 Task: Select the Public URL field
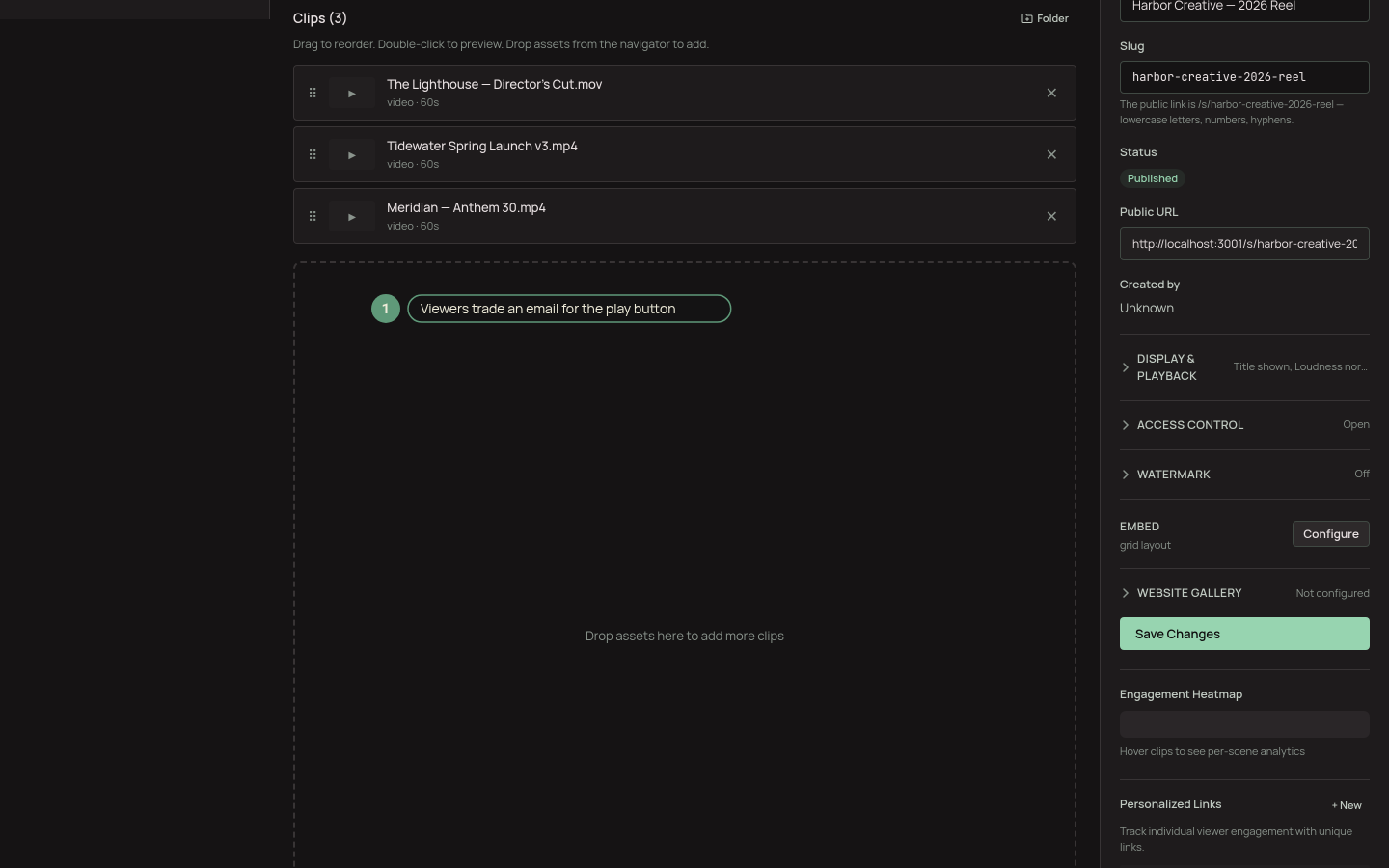click(x=1244, y=244)
